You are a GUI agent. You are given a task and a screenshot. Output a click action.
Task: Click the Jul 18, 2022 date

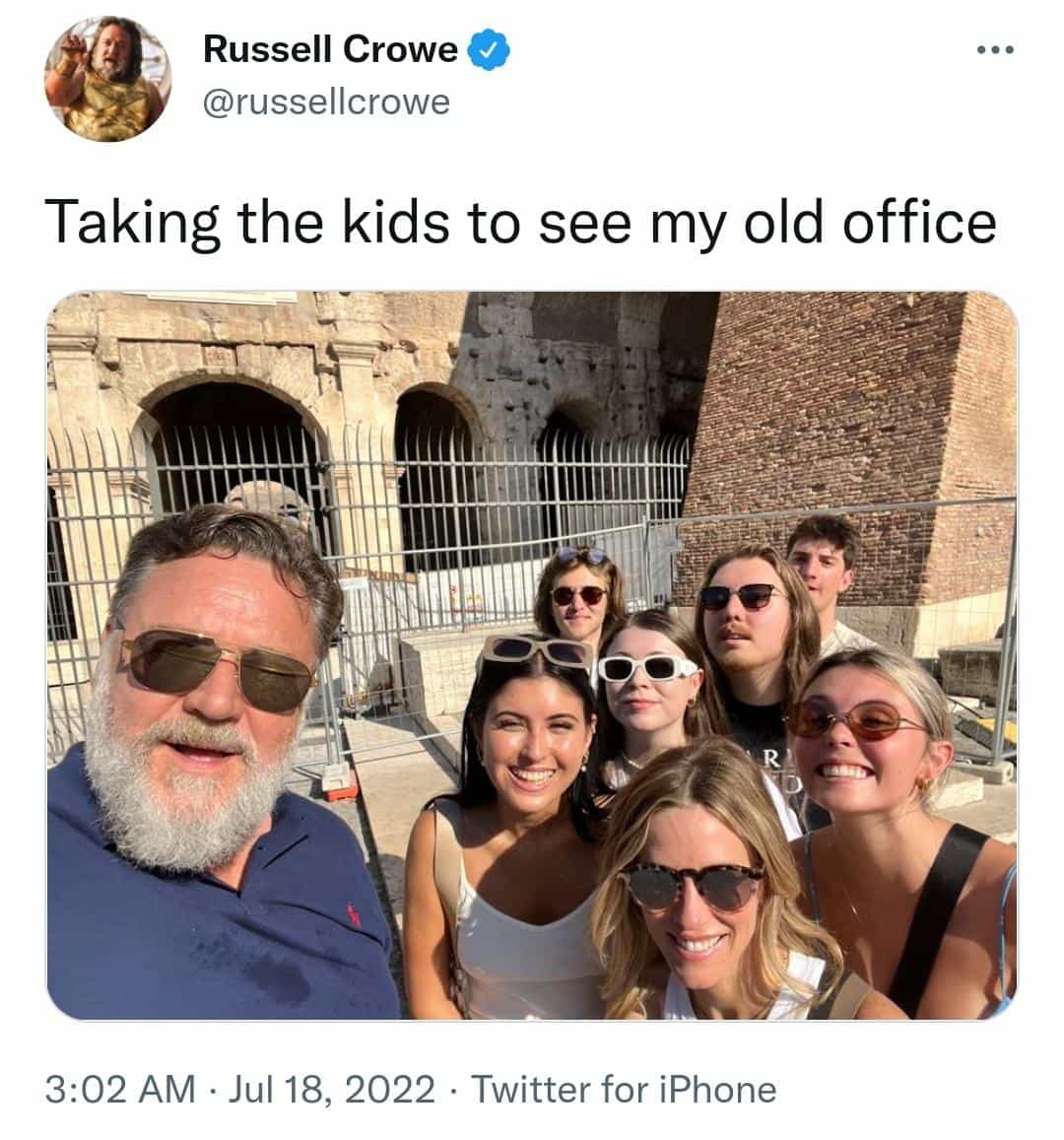(332, 1090)
